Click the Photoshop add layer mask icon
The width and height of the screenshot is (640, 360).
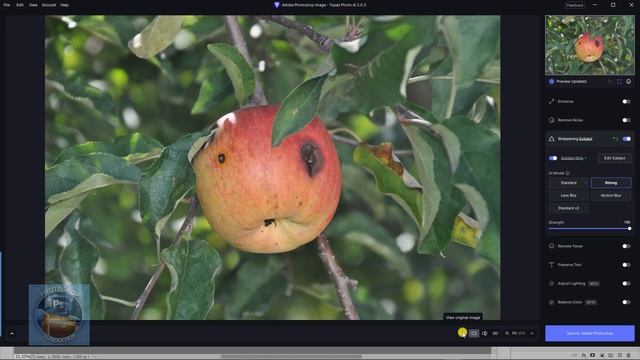pyautogui.click(x=593, y=356)
